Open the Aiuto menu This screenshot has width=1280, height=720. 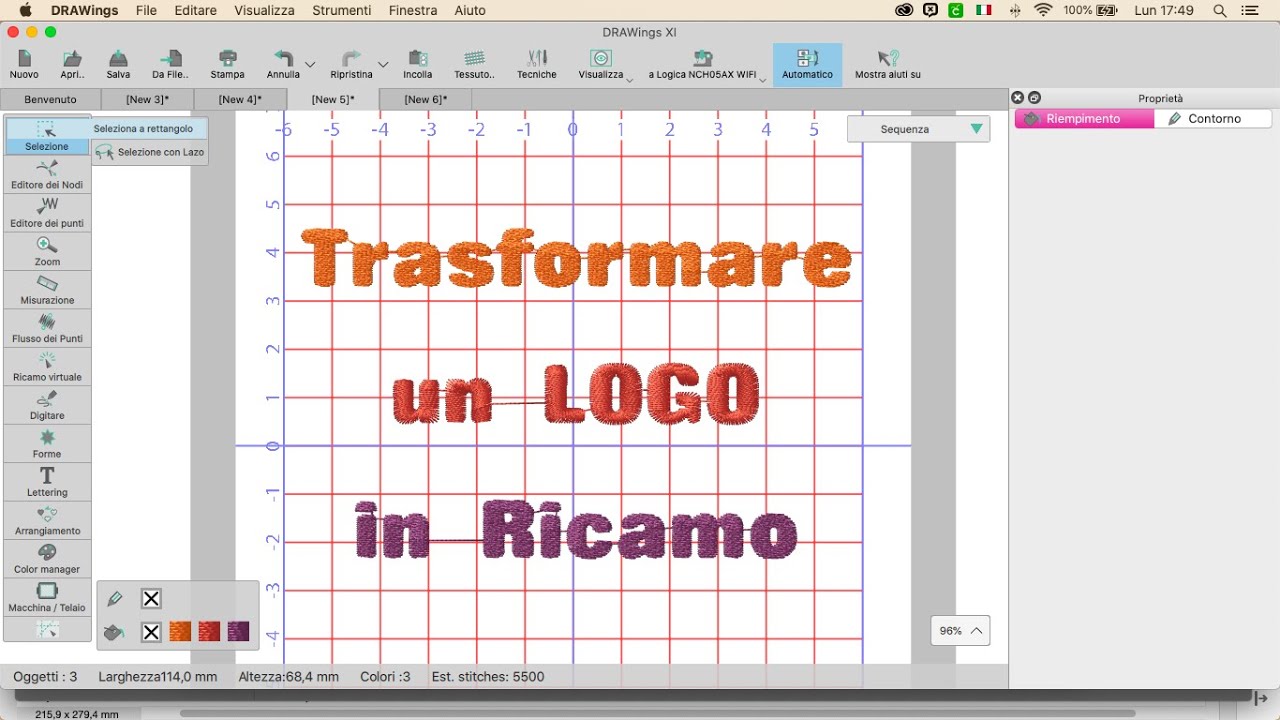point(470,10)
